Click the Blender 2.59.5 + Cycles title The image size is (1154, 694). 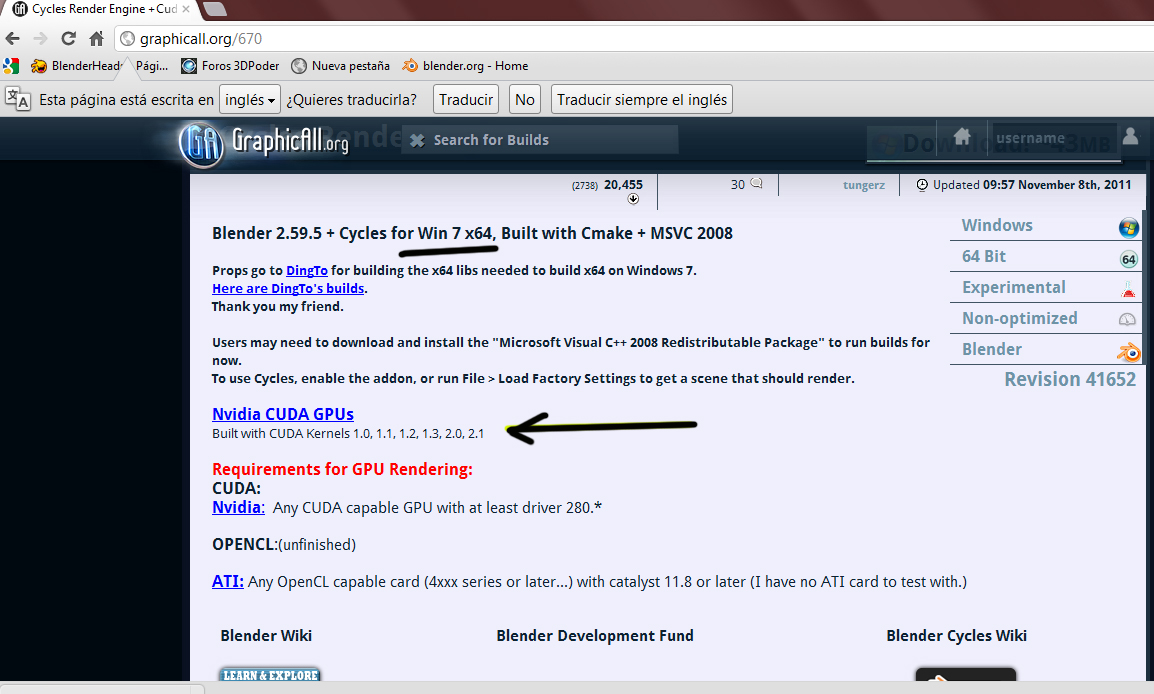472,233
